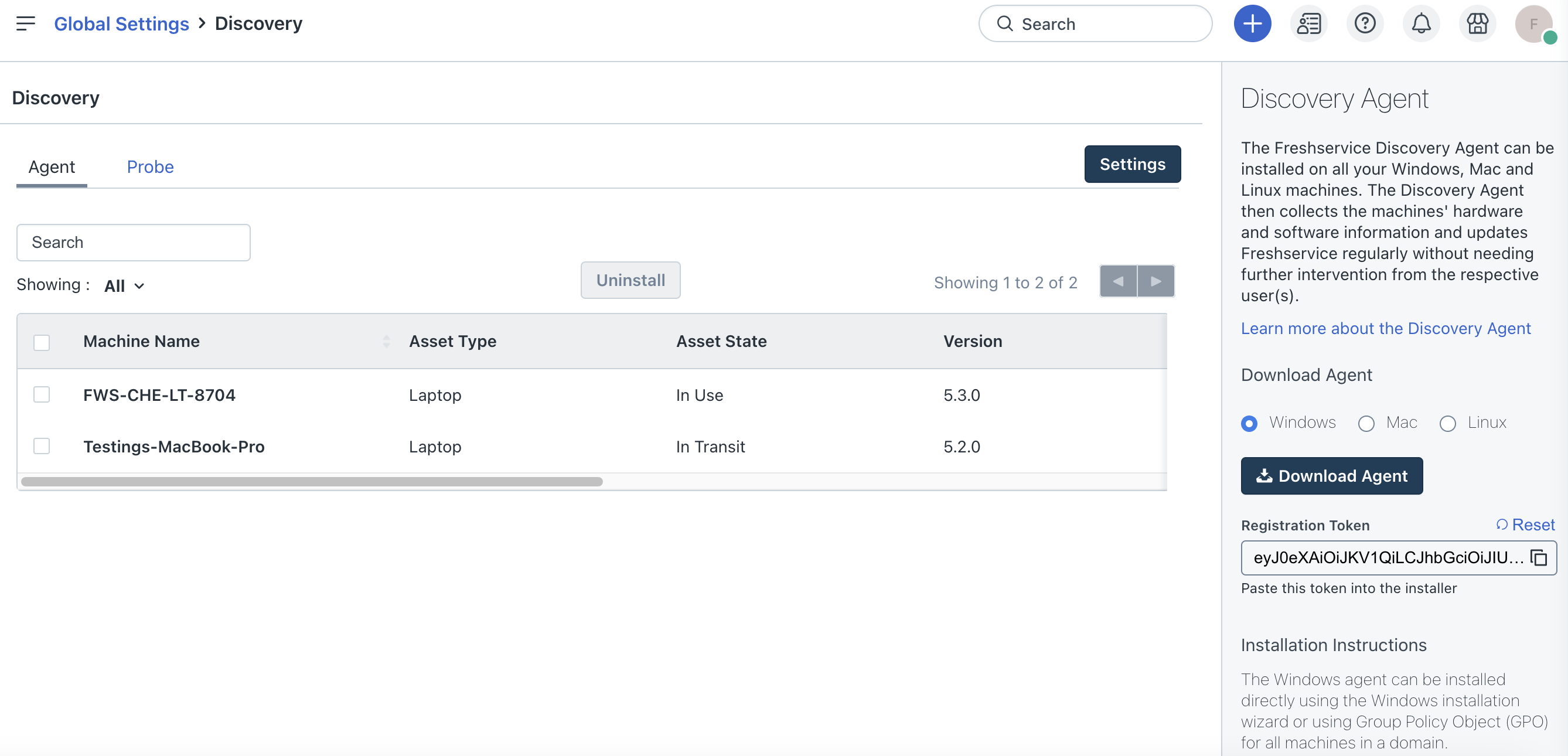
Task: Click the blue plus create icon
Action: [1252, 24]
